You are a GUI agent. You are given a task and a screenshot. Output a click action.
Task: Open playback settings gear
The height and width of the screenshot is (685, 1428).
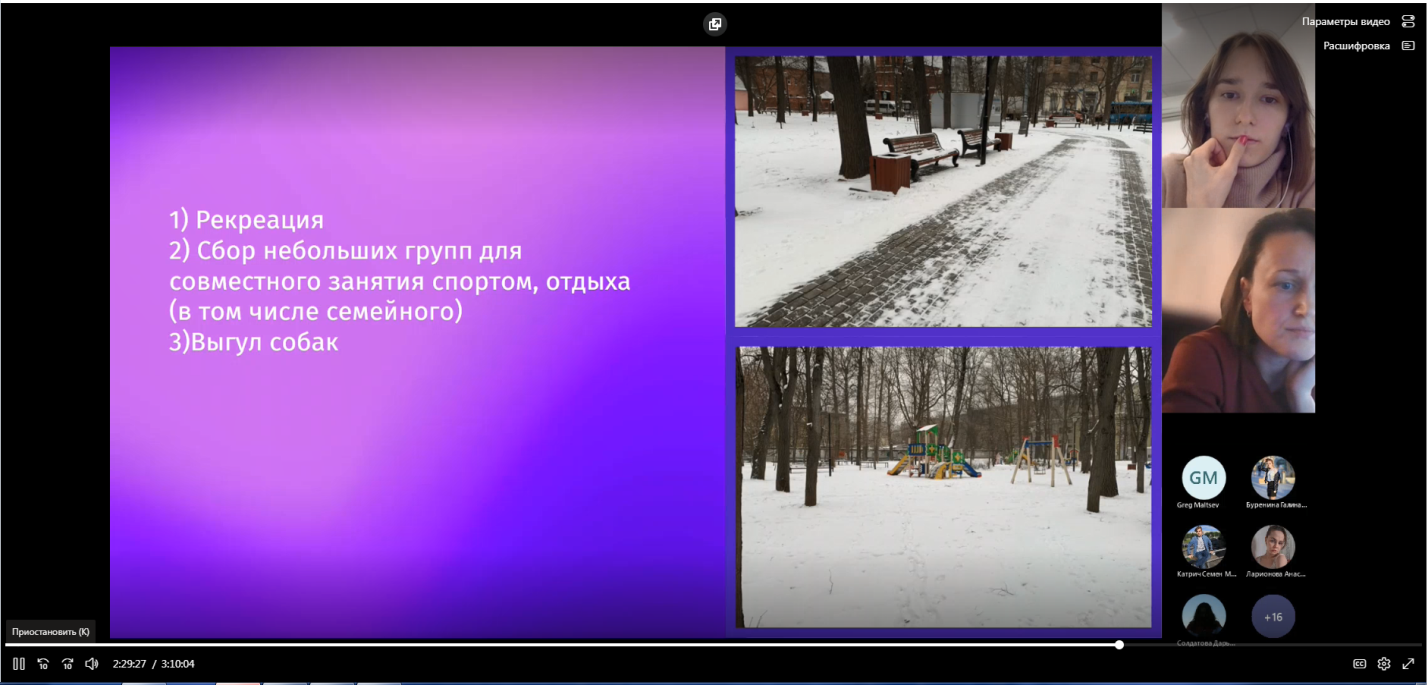pyautogui.click(x=1384, y=663)
